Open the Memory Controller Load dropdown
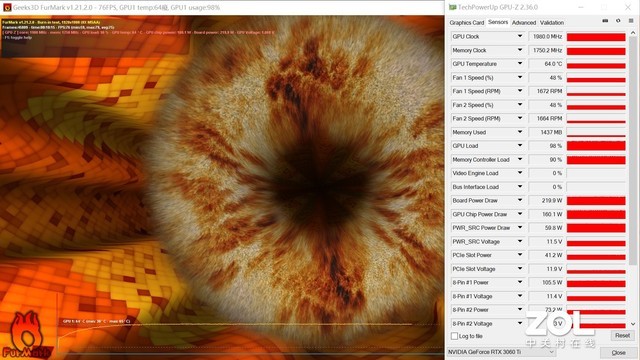 coord(520,160)
